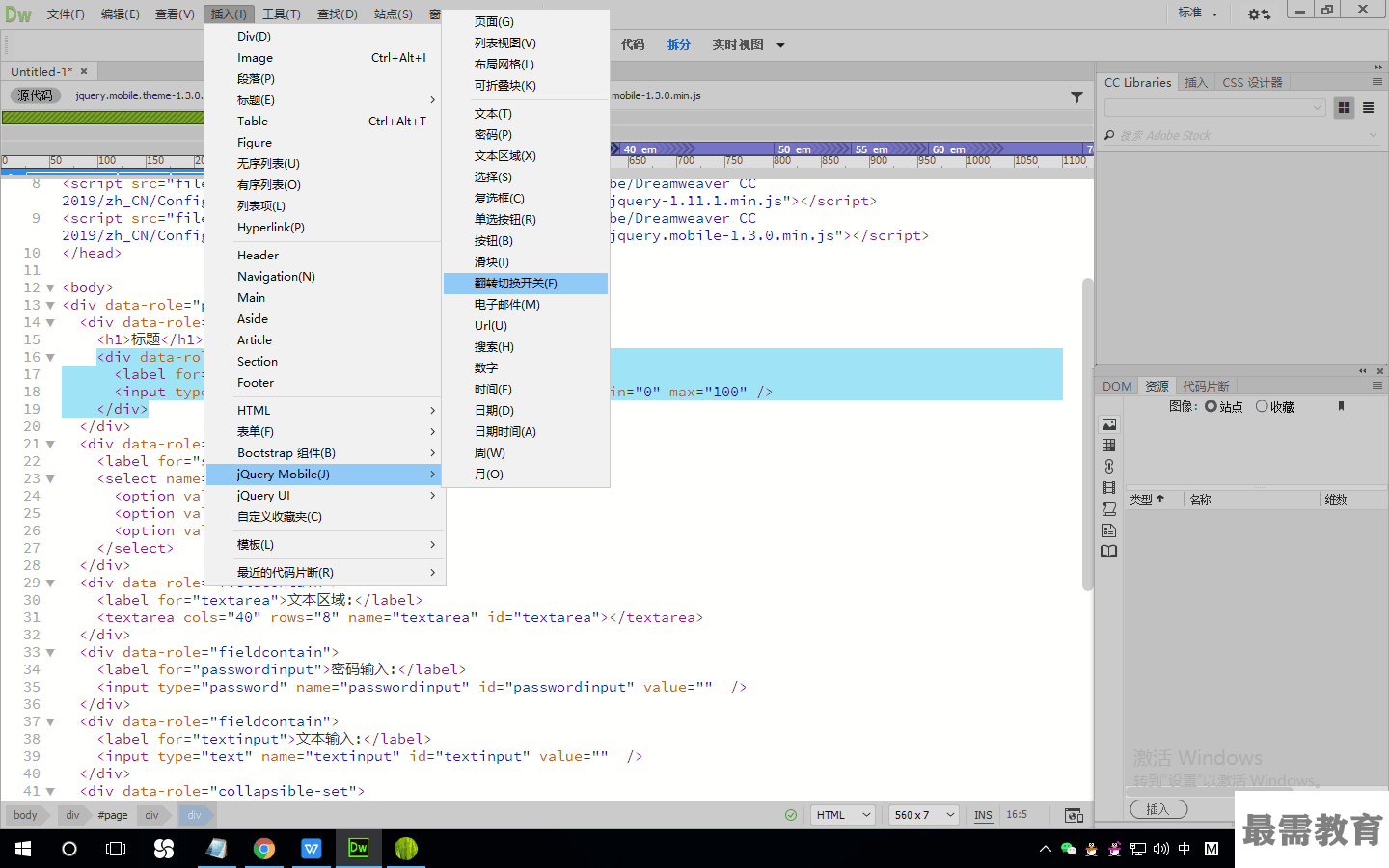Image resolution: width=1389 pixels, height=868 pixels.
Task: Open the 560 x 7 window size dropdown
Action: pos(923,815)
